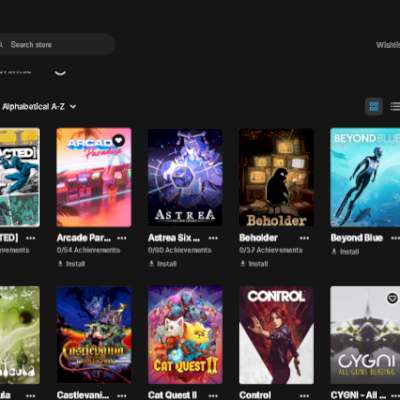Open more options for Beyond Blue
Viewport: 400px width, 400px height.
tap(395, 238)
